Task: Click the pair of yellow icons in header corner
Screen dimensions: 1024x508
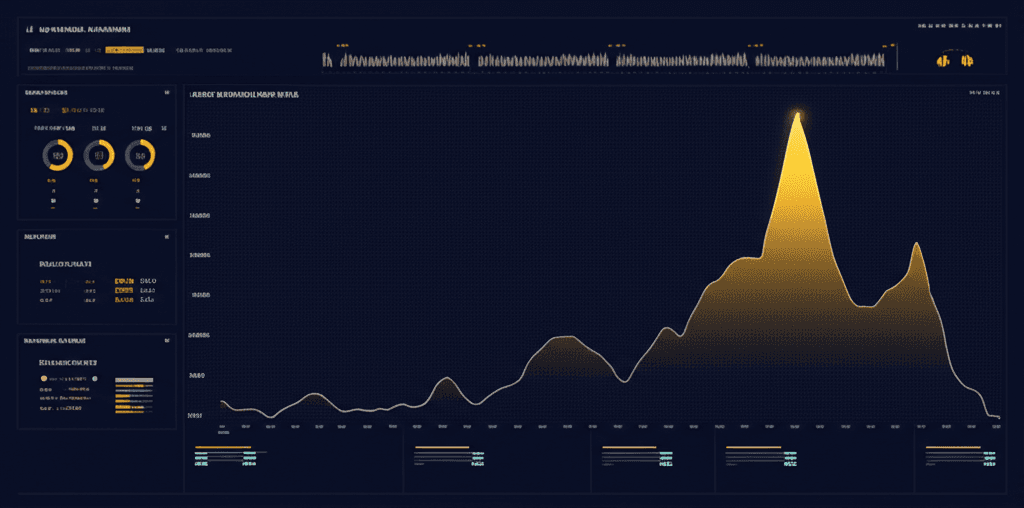Action: coord(955,61)
